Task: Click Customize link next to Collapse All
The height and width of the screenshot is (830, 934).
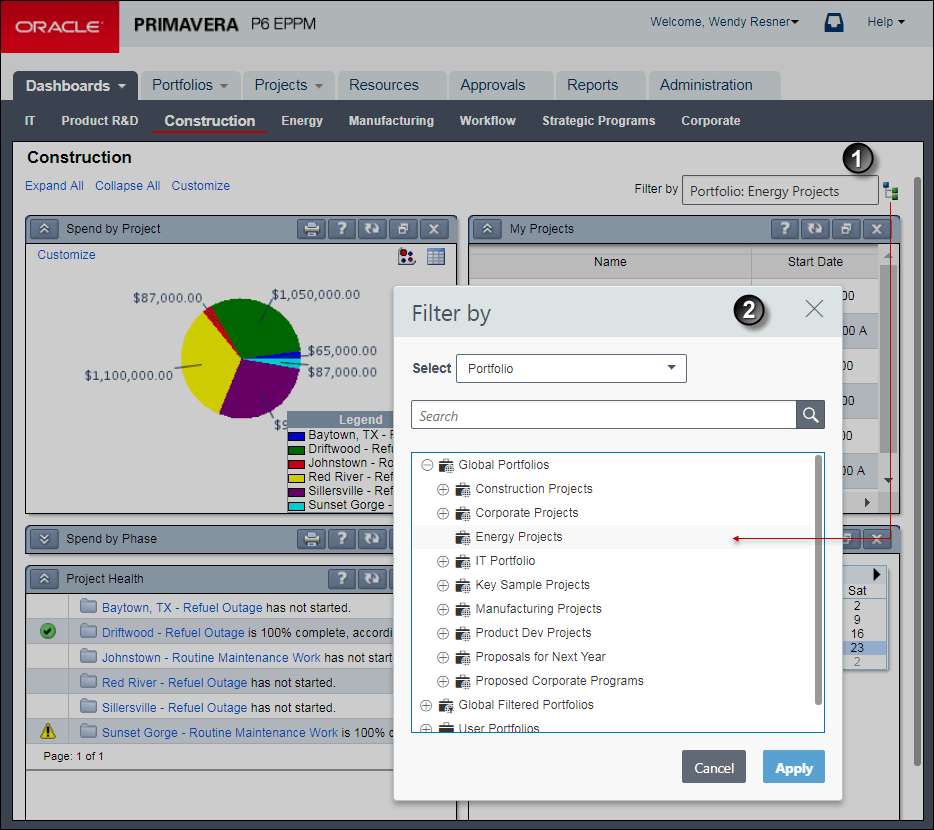Action: [201, 186]
